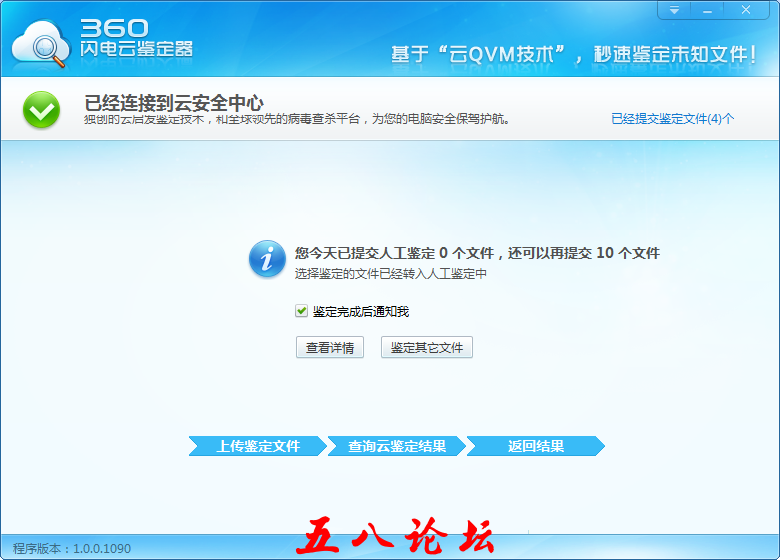Click the blue info icon
The image size is (780, 560).
267,259
